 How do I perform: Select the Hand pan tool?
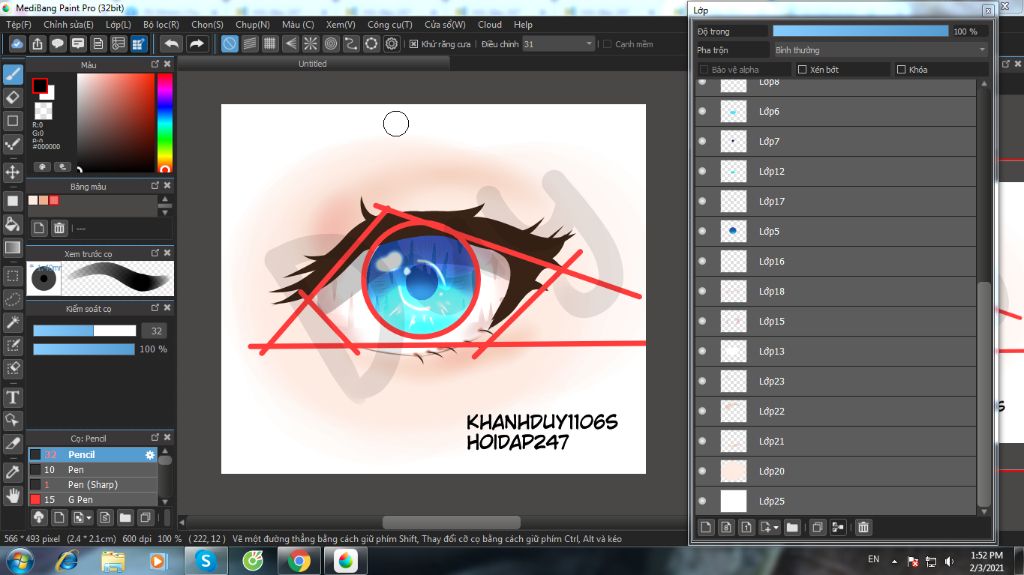click(x=12, y=496)
